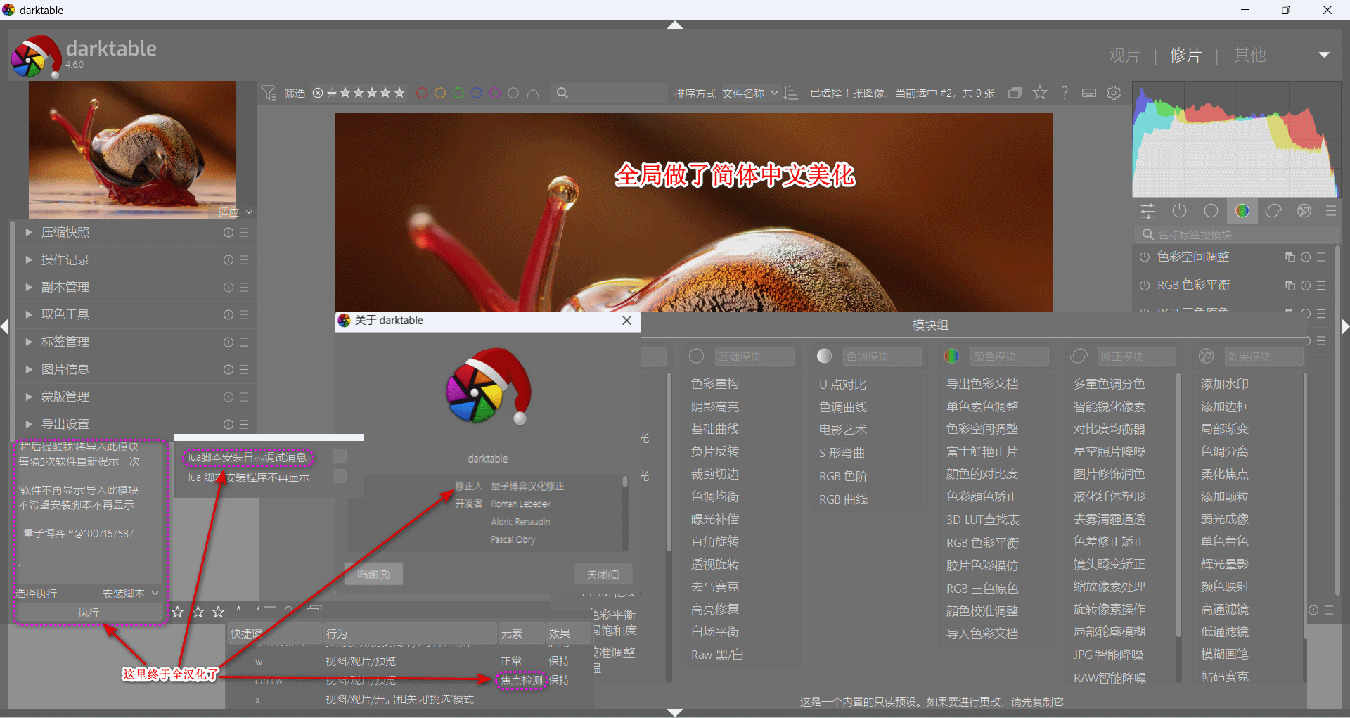This screenshot has height=718, width=1350.
Task: Switch to the 修片 view
Action: (1186, 55)
